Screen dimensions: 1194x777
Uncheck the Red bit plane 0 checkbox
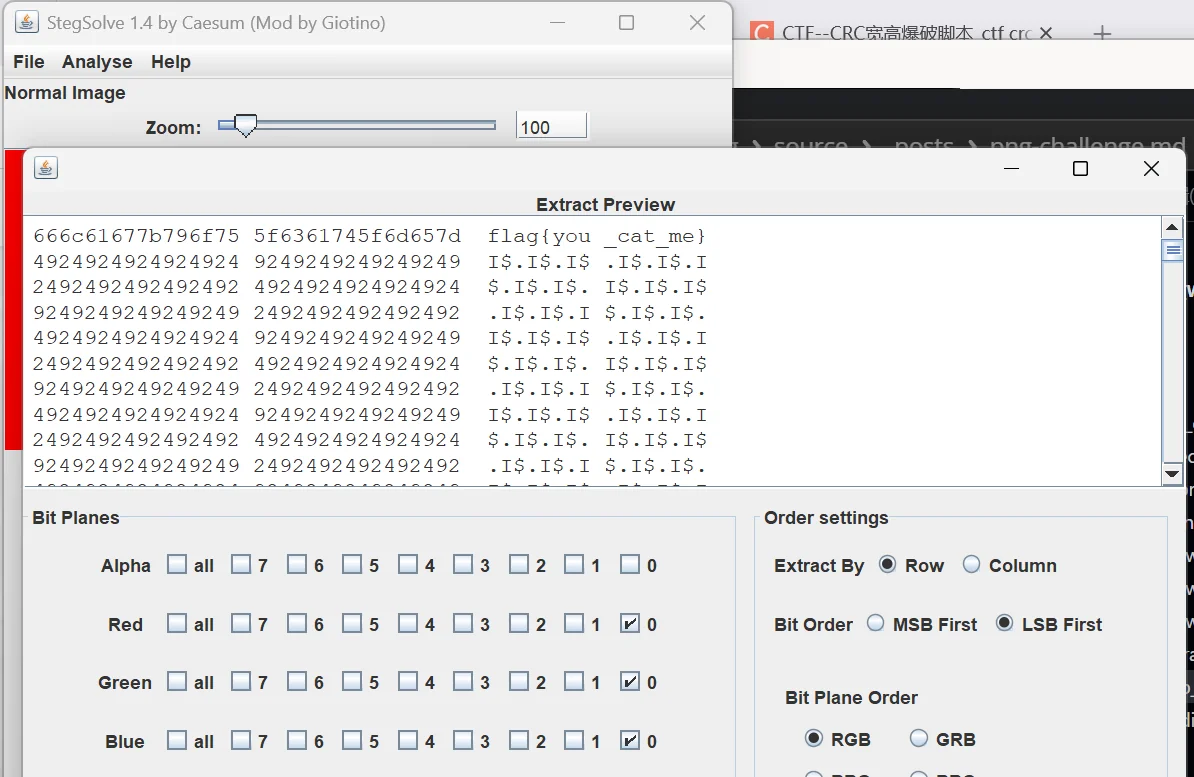630,624
